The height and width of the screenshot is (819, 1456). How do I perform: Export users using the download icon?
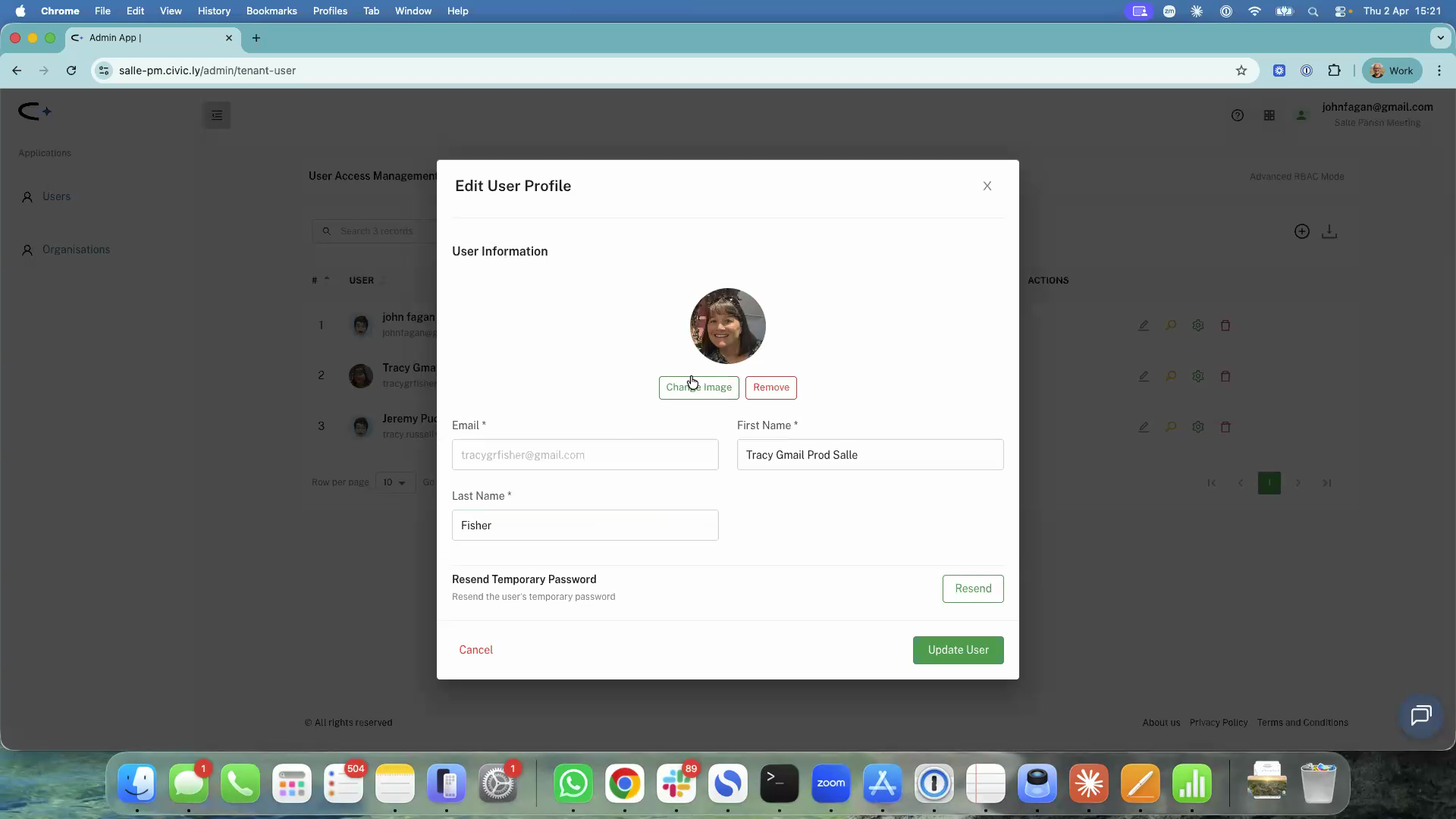1330,231
